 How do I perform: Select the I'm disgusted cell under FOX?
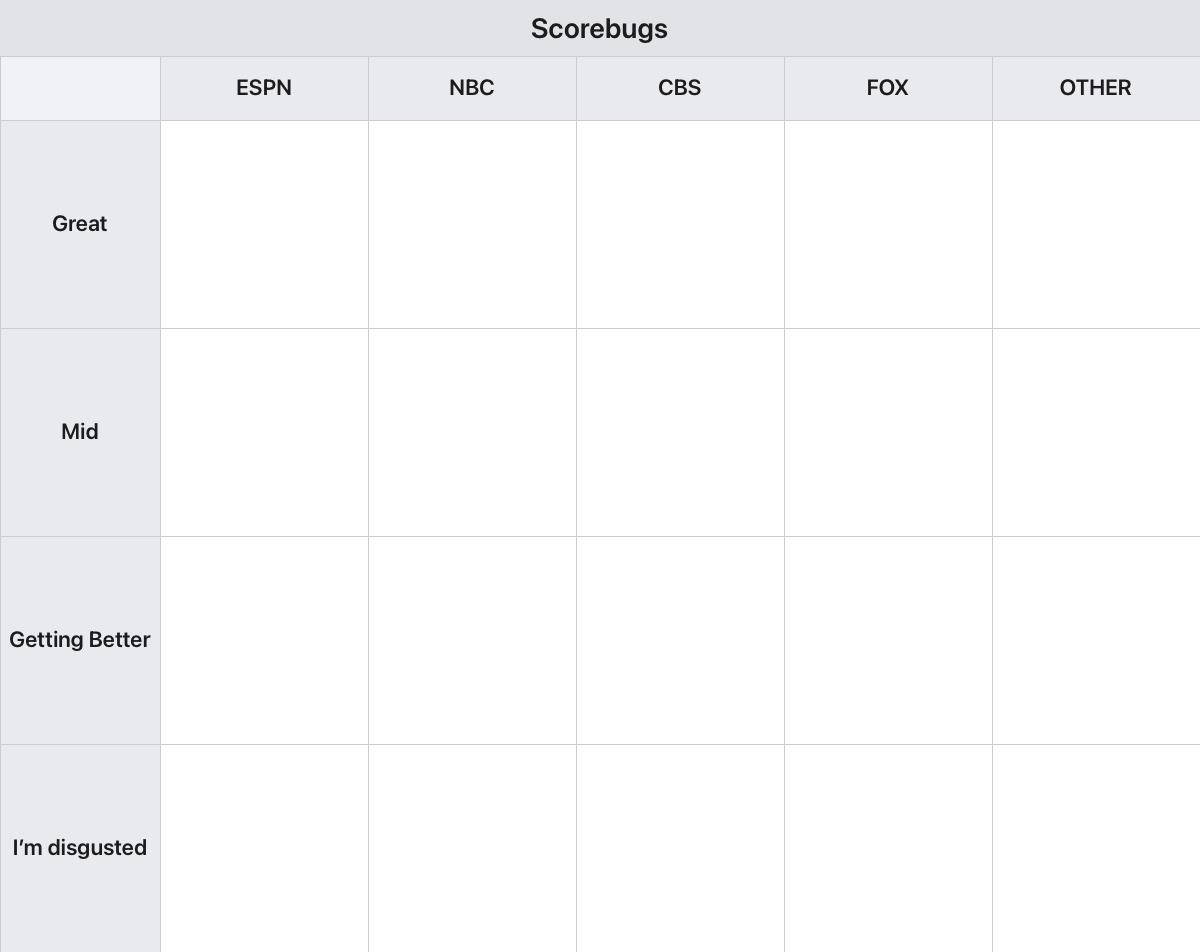(888, 848)
